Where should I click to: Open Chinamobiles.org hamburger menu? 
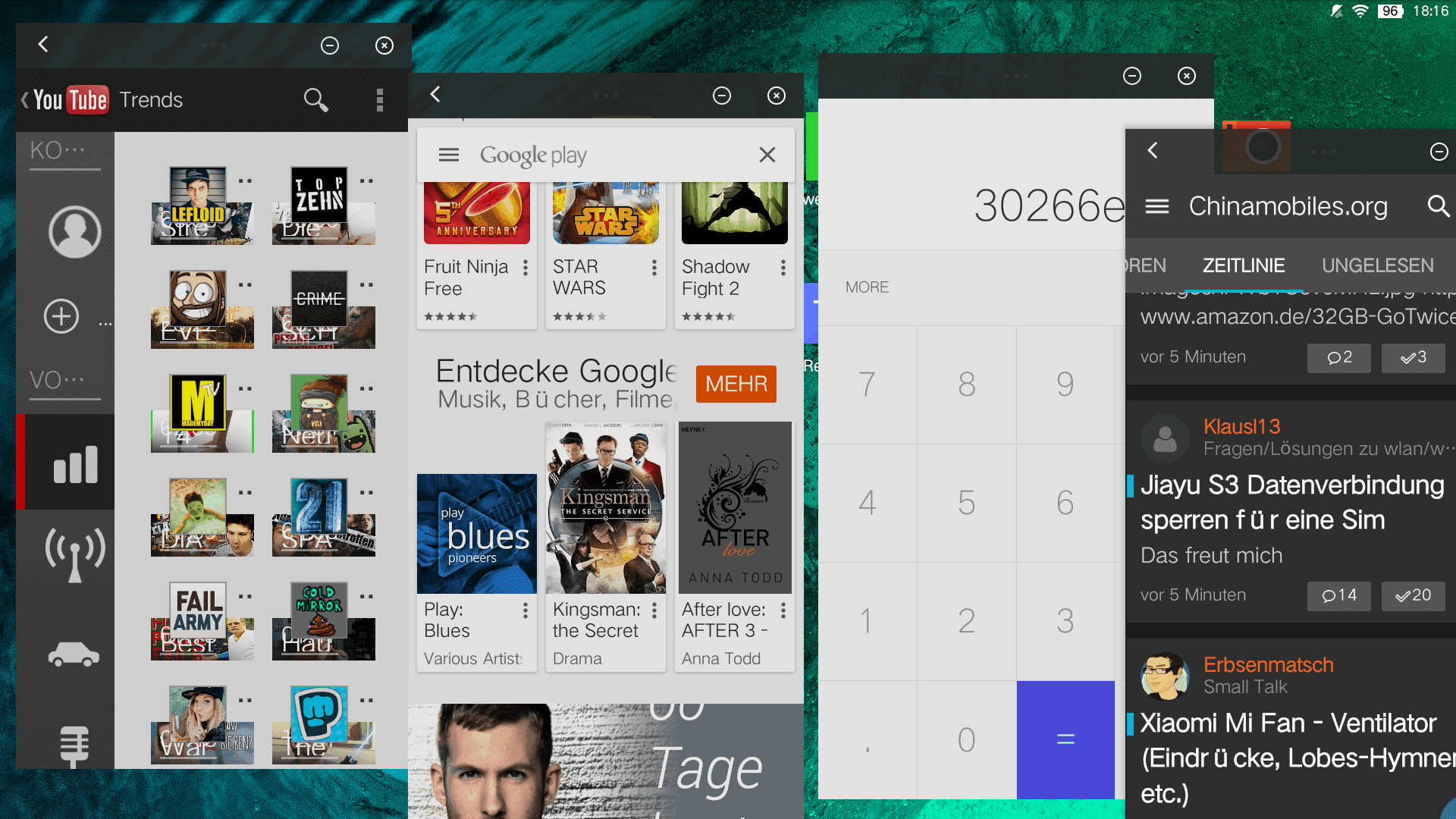pos(1156,206)
